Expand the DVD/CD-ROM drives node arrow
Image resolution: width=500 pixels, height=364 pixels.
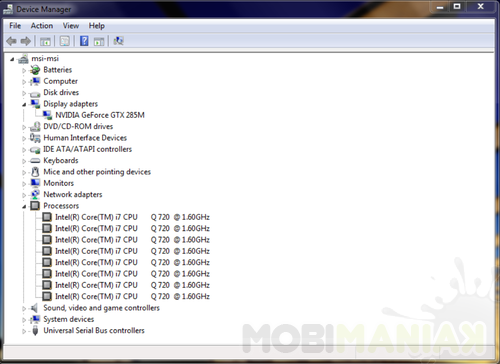[x=24, y=127]
